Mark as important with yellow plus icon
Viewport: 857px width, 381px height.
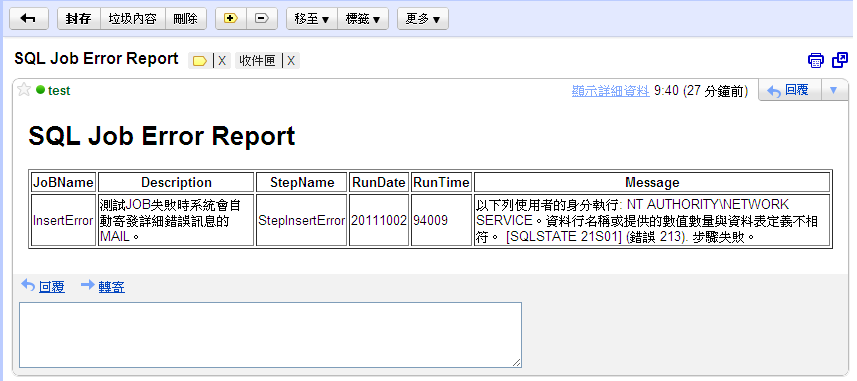[231, 19]
